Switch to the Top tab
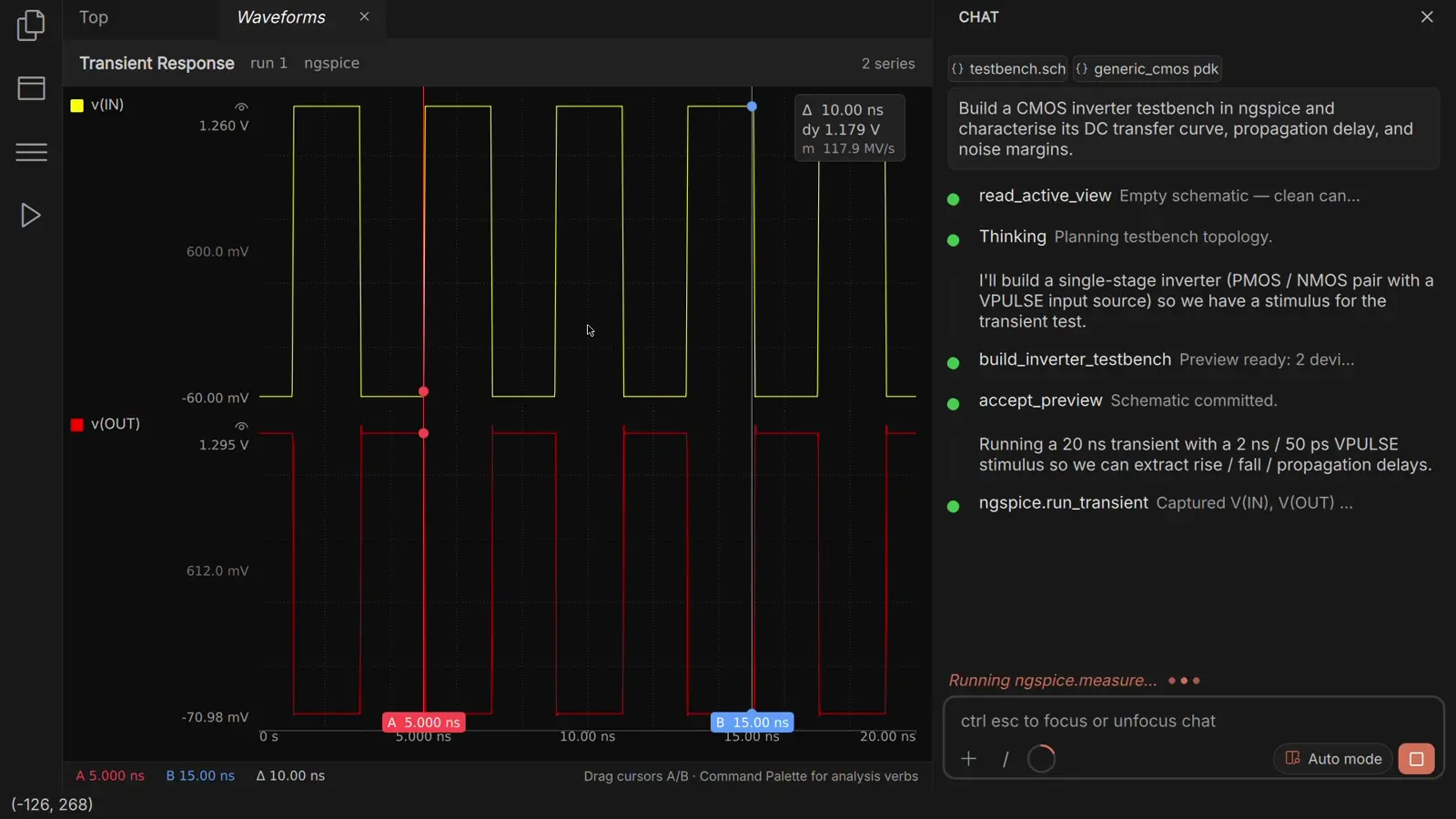 93,17
